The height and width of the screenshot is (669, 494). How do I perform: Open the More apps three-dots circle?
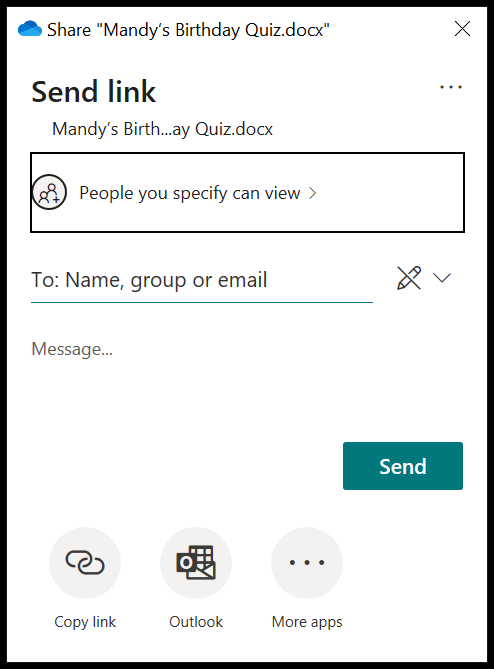(307, 562)
